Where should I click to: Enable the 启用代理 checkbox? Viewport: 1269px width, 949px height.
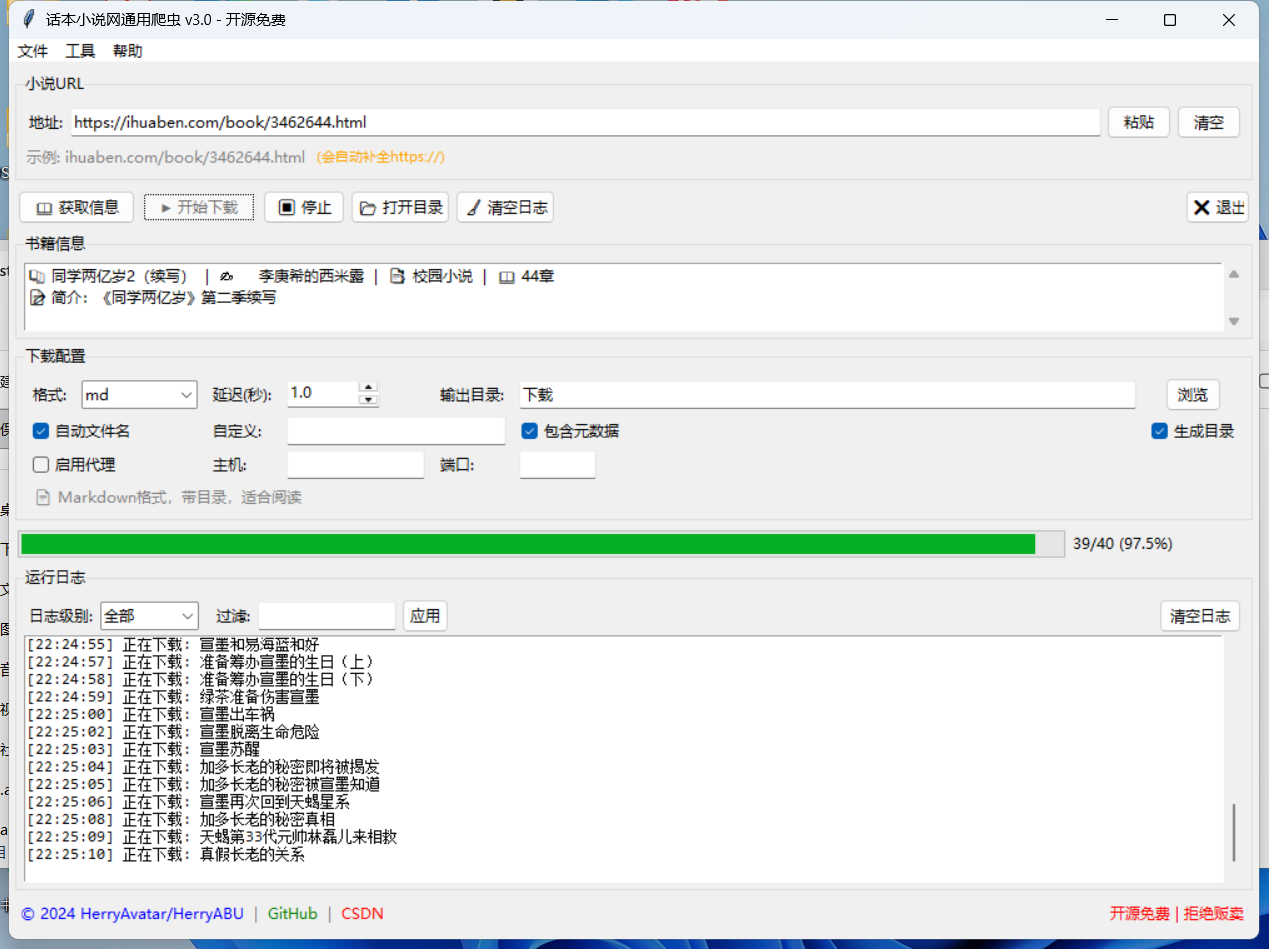click(x=74, y=464)
